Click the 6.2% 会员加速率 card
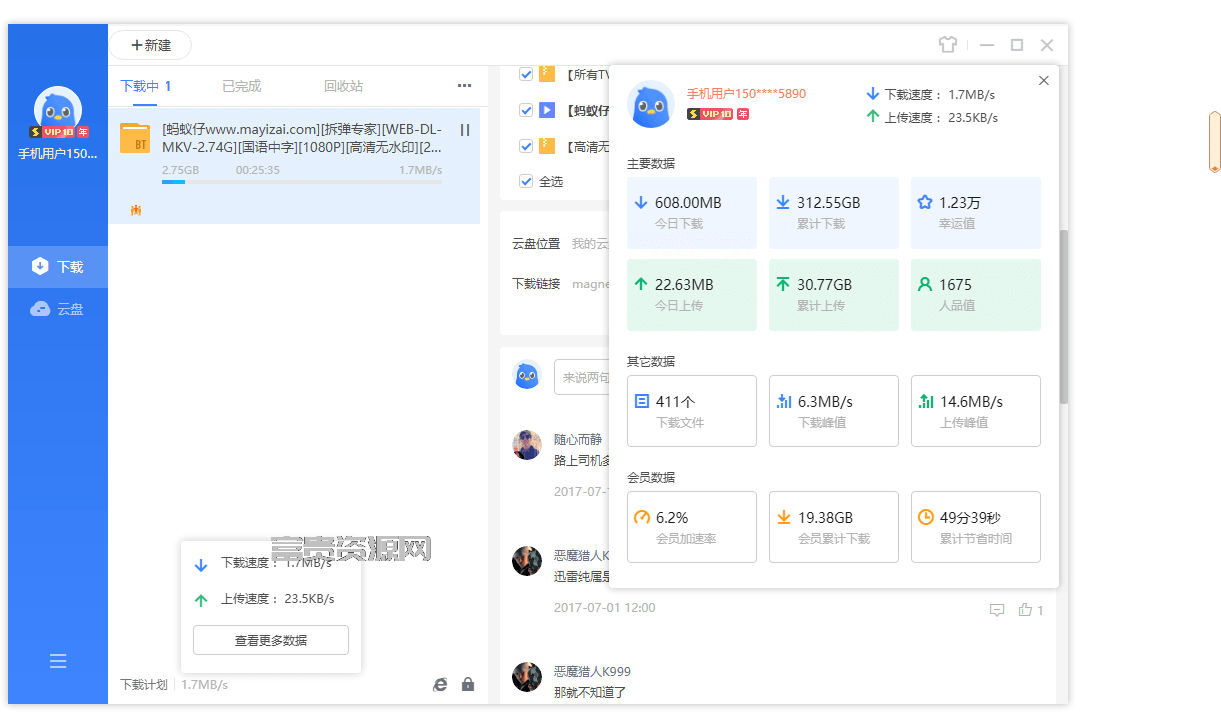The image size is (1221, 712). click(692, 527)
